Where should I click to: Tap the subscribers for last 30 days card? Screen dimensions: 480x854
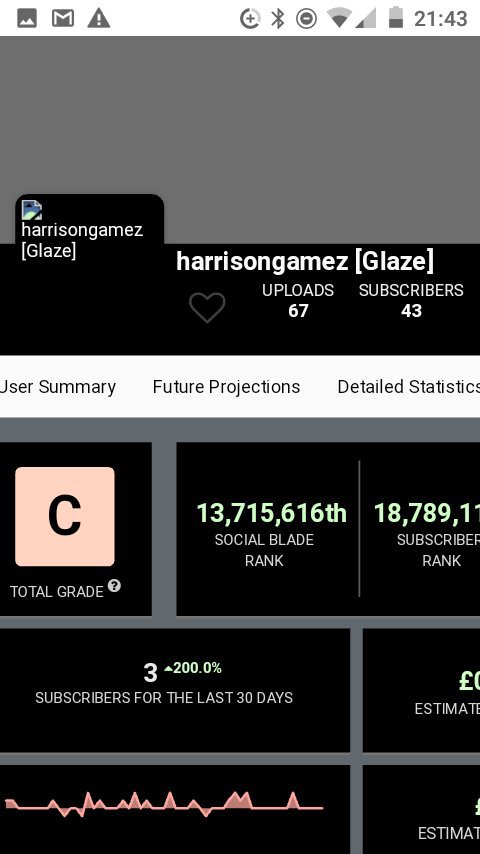(174, 690)
